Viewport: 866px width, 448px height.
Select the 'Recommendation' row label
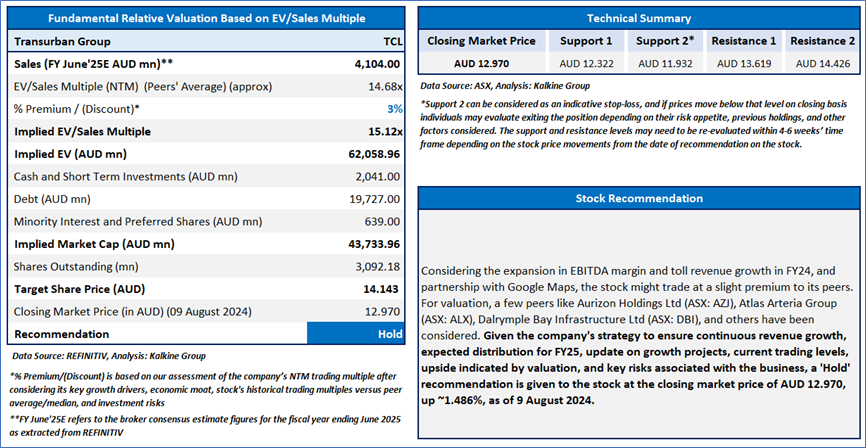61,334
